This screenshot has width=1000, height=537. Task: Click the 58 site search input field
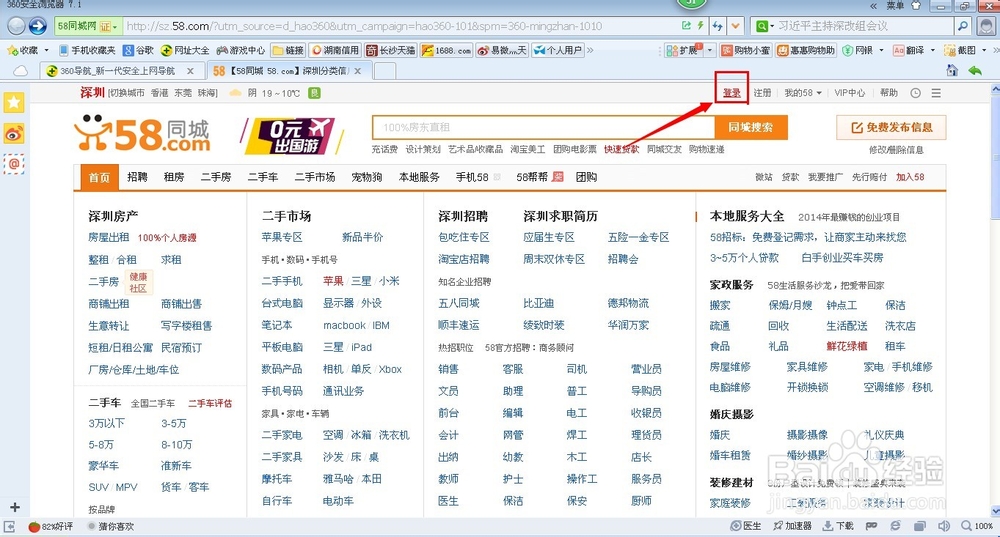pos(543,128)
